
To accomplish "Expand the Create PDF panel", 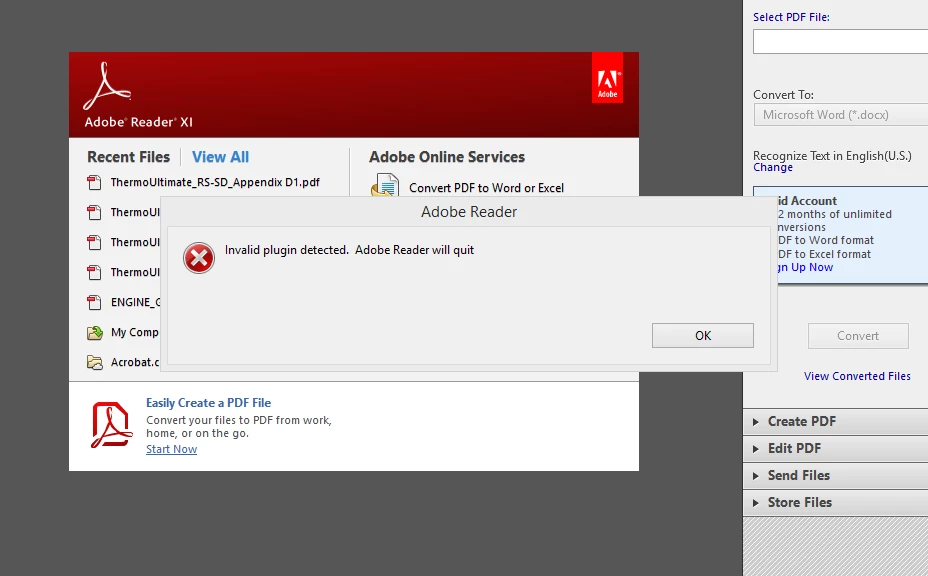I will (836, 421).
